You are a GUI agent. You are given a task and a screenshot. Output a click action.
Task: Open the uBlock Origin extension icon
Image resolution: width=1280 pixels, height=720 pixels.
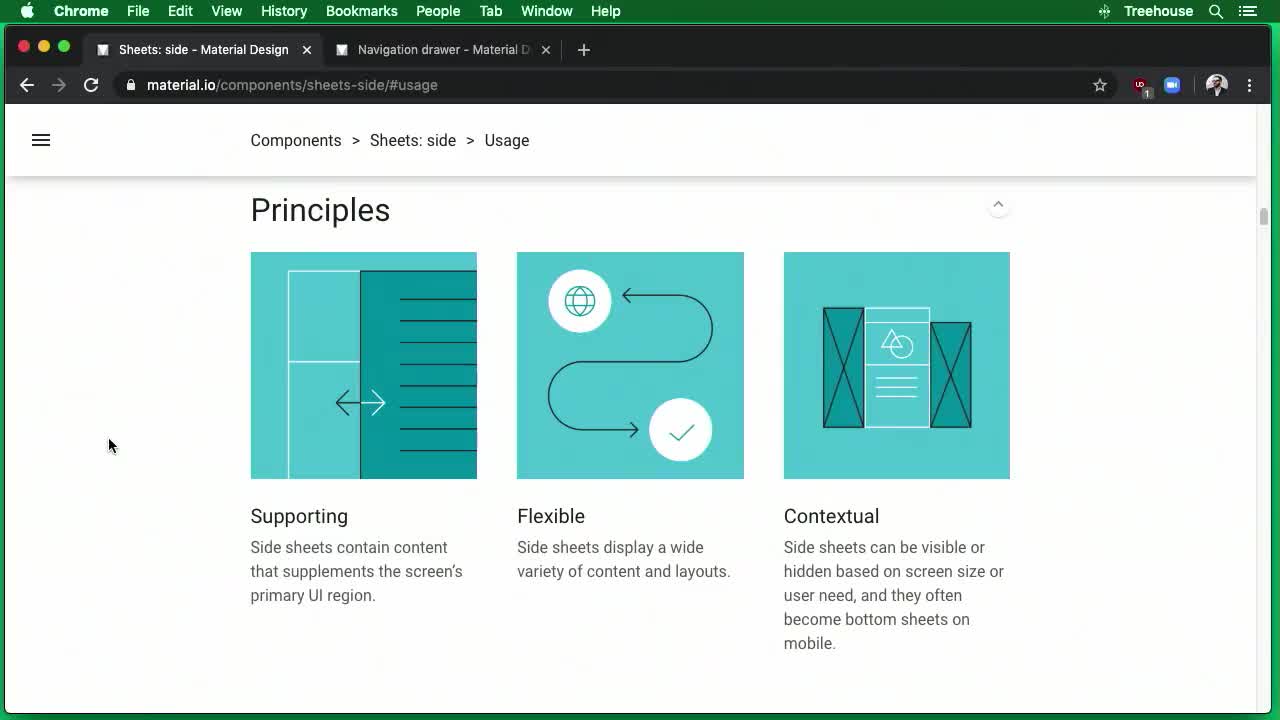click(1140, 85)
